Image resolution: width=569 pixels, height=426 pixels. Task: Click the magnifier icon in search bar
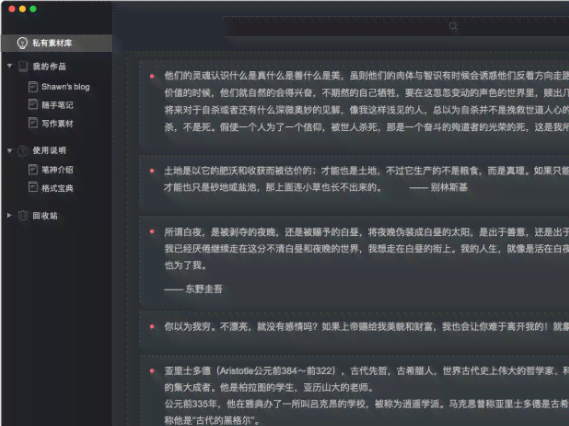[453, 26]
